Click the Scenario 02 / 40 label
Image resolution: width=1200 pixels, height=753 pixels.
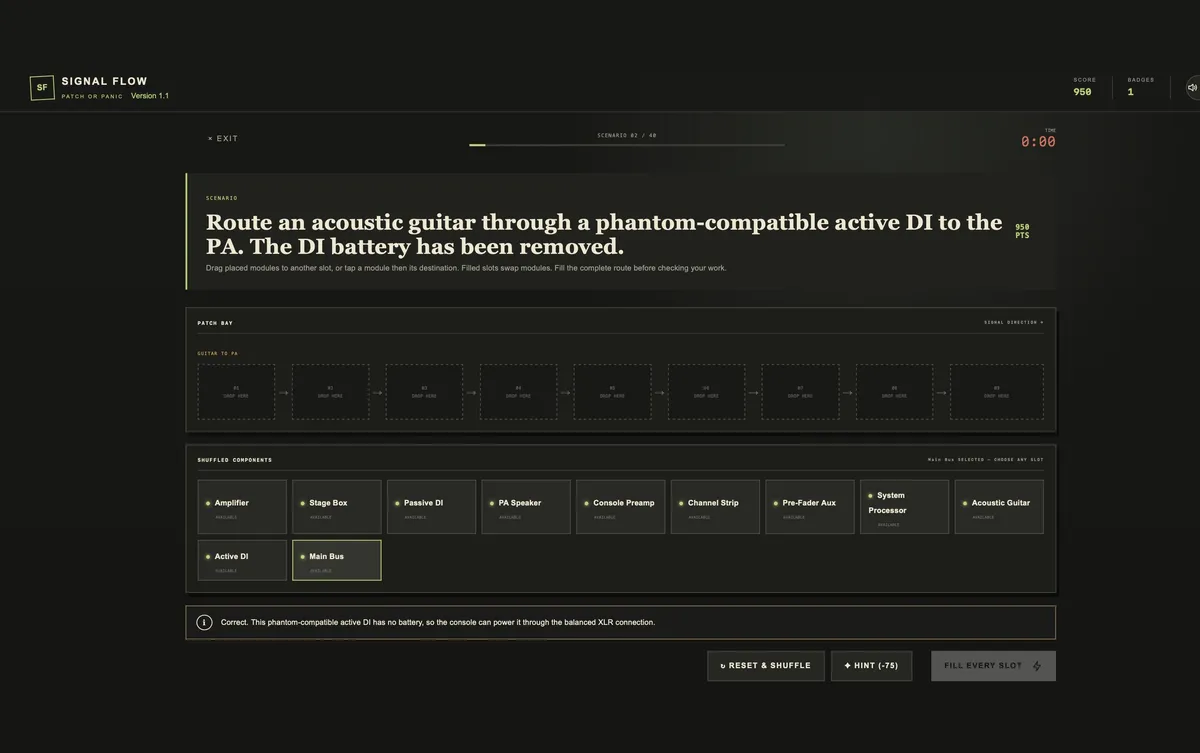point(627,135)
